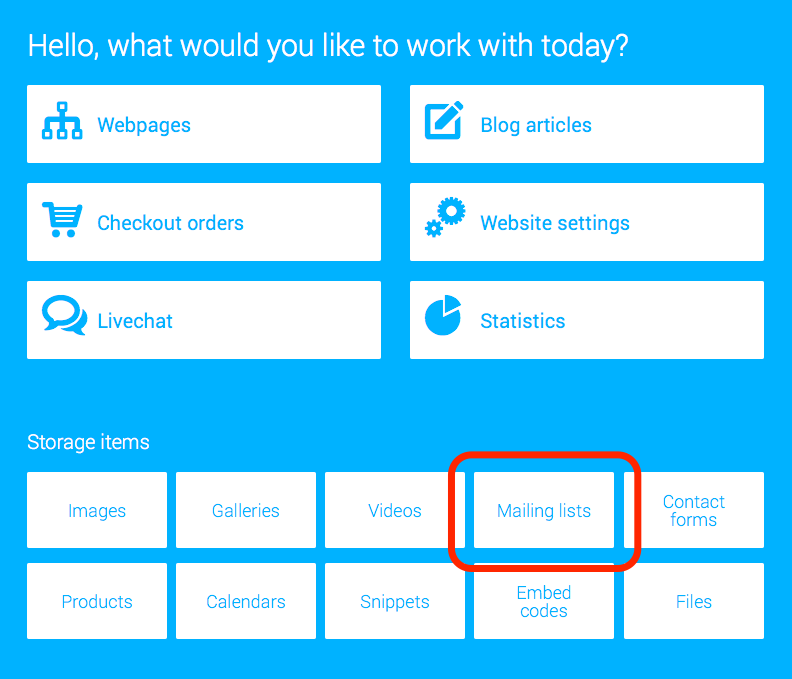Open the Videos storage tile
792x679 pixels.
pos(395,510)
